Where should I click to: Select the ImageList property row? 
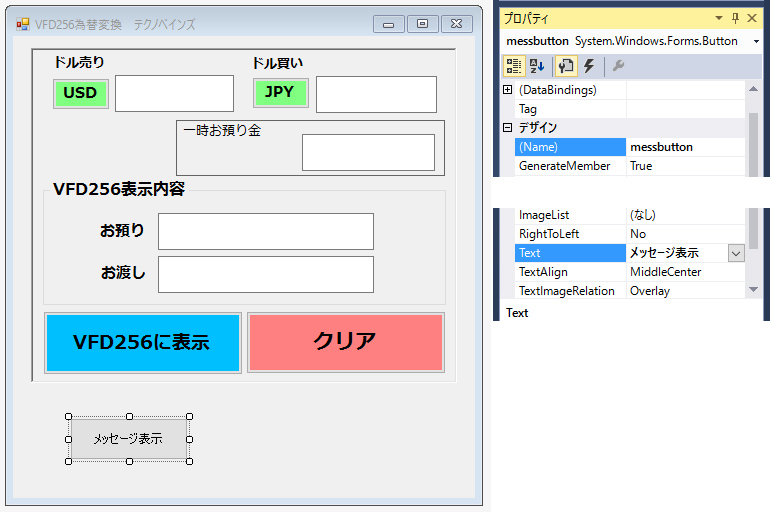pyautogui.click(x=630, y=215)
